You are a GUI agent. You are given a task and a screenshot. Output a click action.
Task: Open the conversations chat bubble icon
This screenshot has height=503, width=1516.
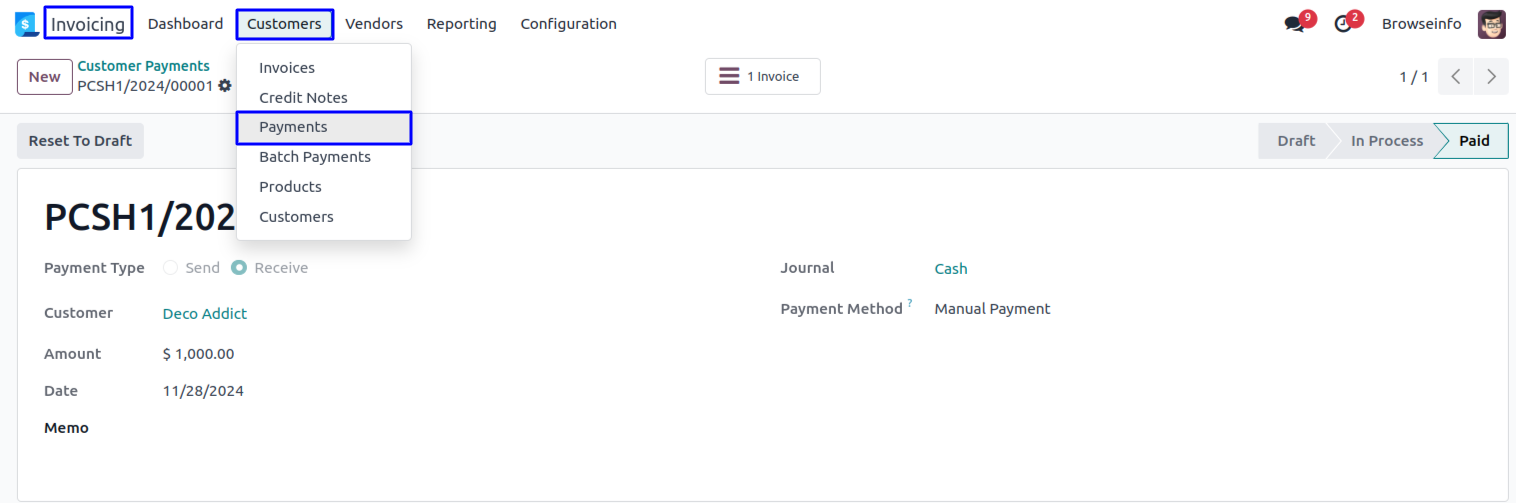point(1295,24)
